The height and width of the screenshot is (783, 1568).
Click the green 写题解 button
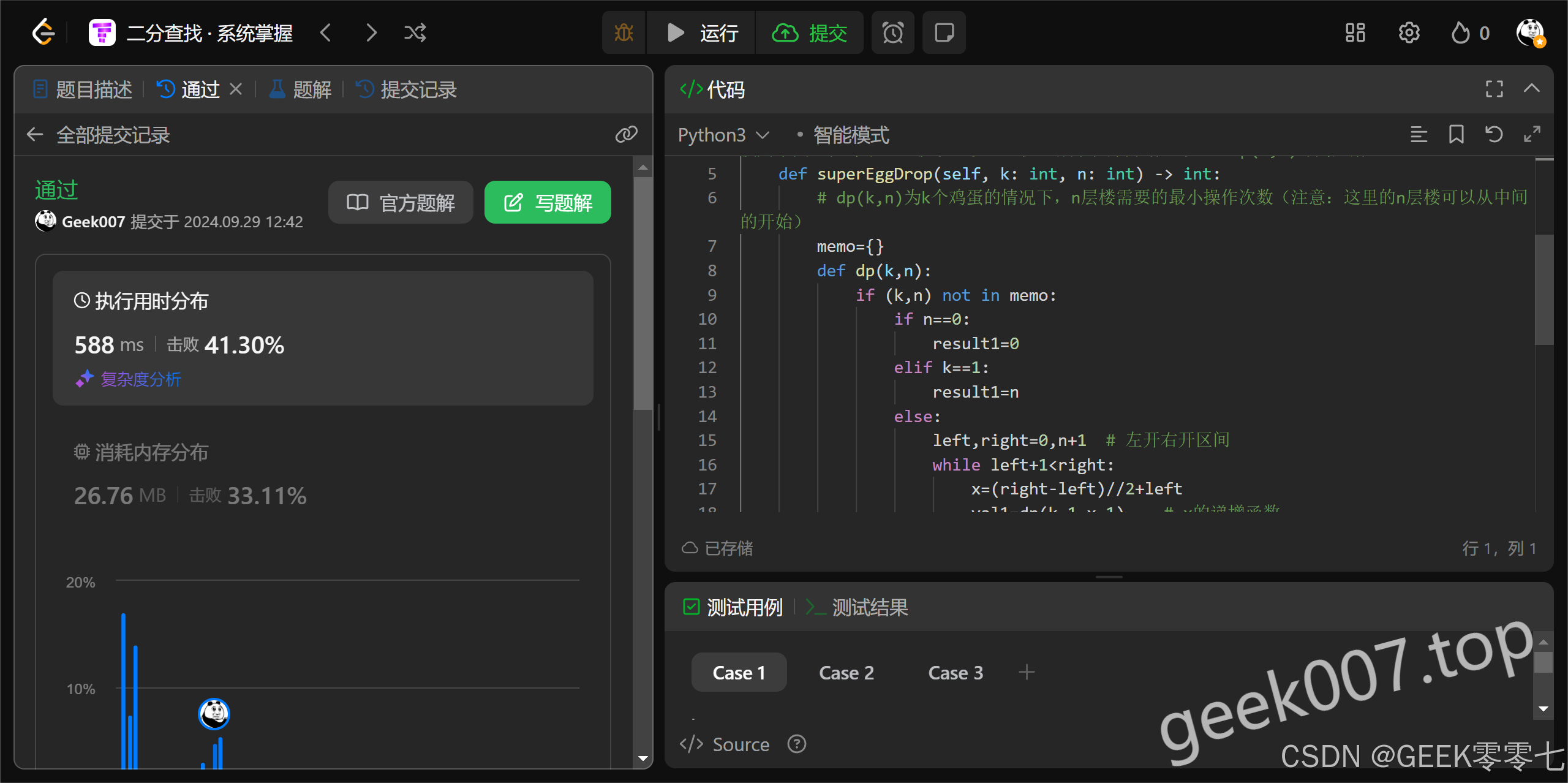547,203
